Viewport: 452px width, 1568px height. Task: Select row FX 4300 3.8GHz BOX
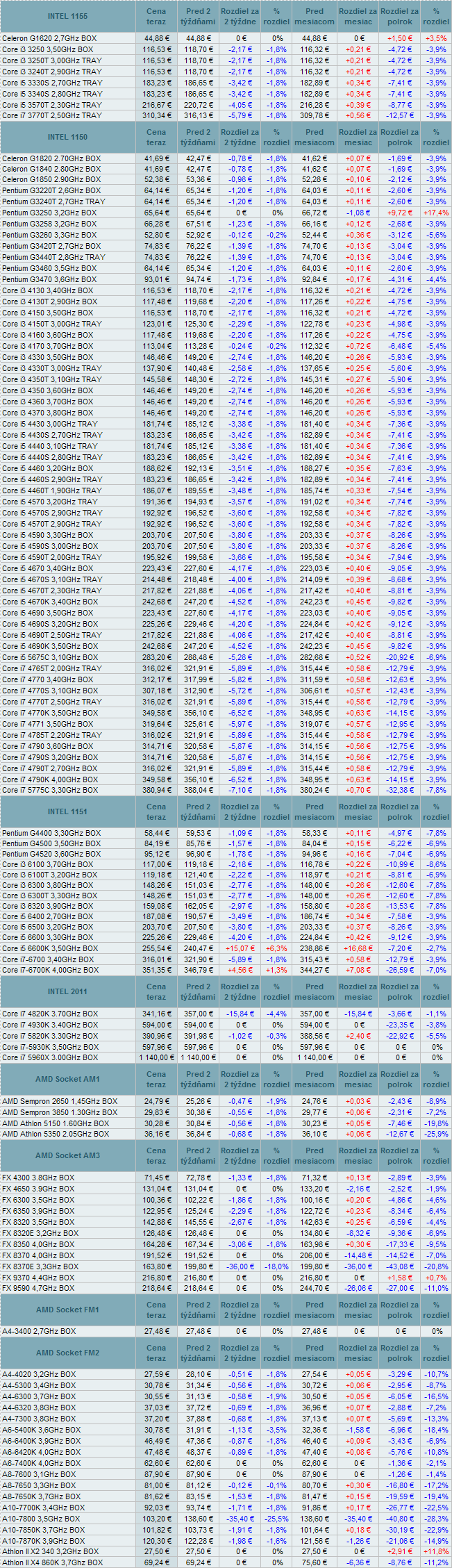click(x=226, y=1178)
